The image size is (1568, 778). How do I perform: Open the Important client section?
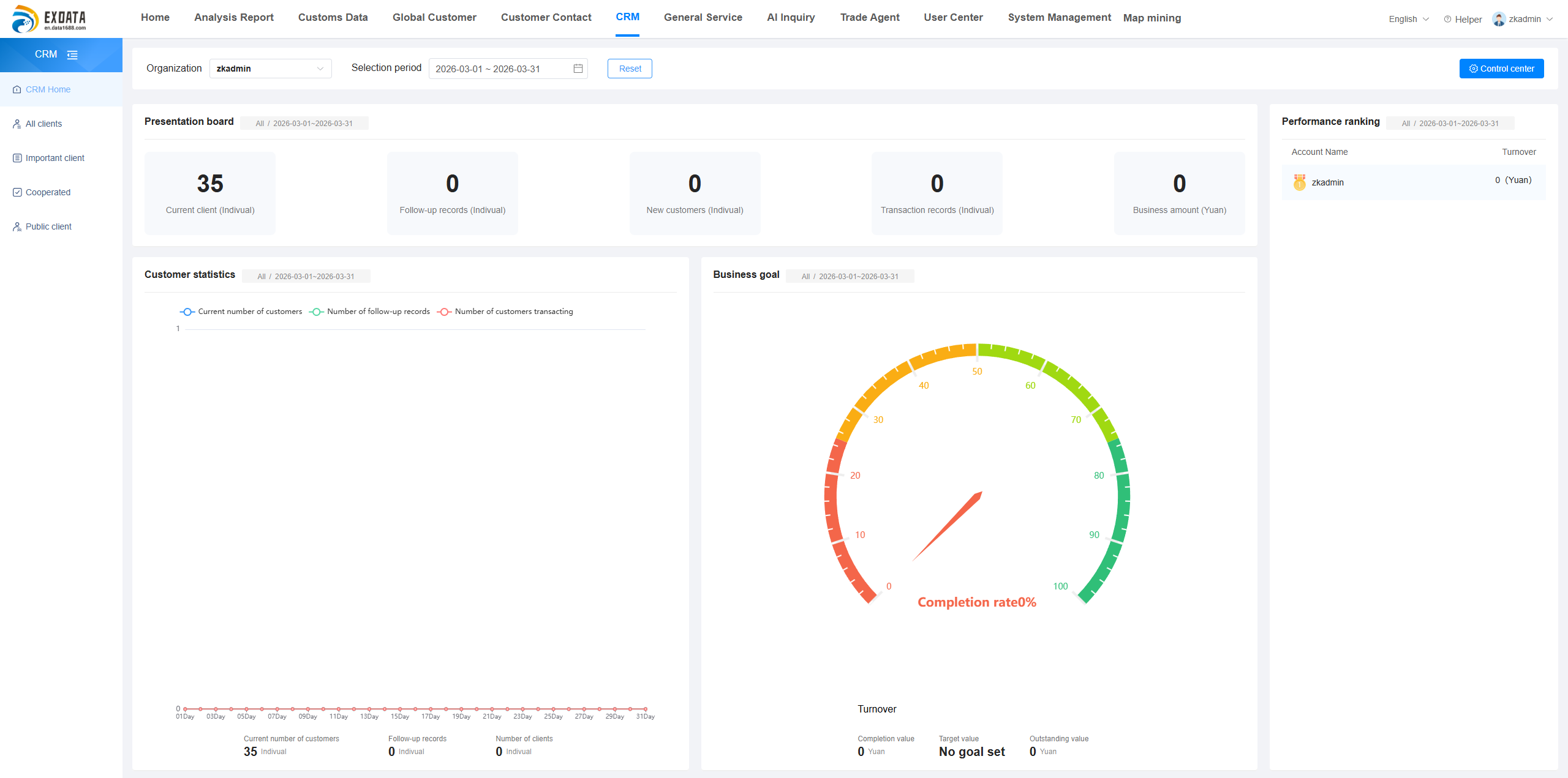[x=55, y=158]
